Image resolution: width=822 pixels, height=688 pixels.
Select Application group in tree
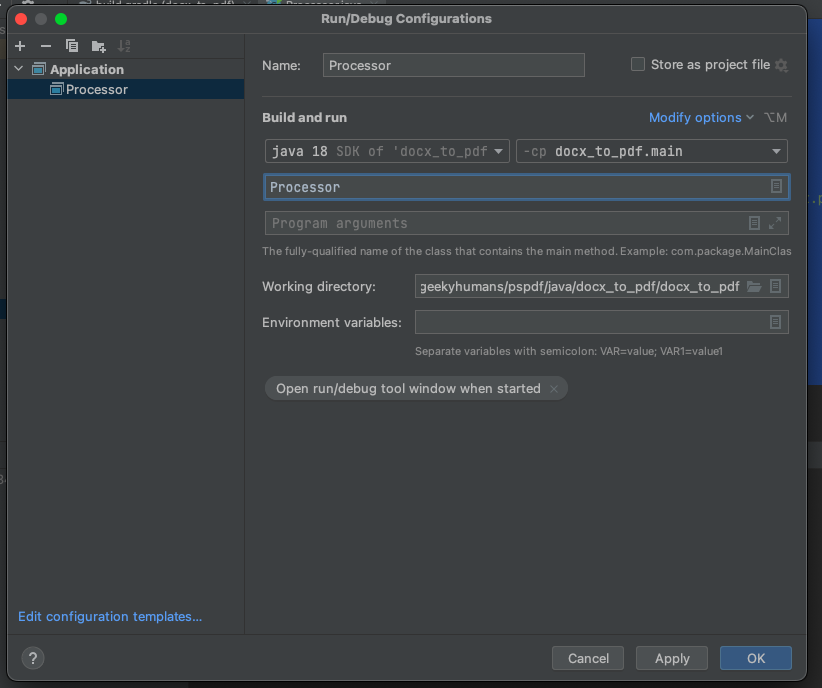coord(126,69)
